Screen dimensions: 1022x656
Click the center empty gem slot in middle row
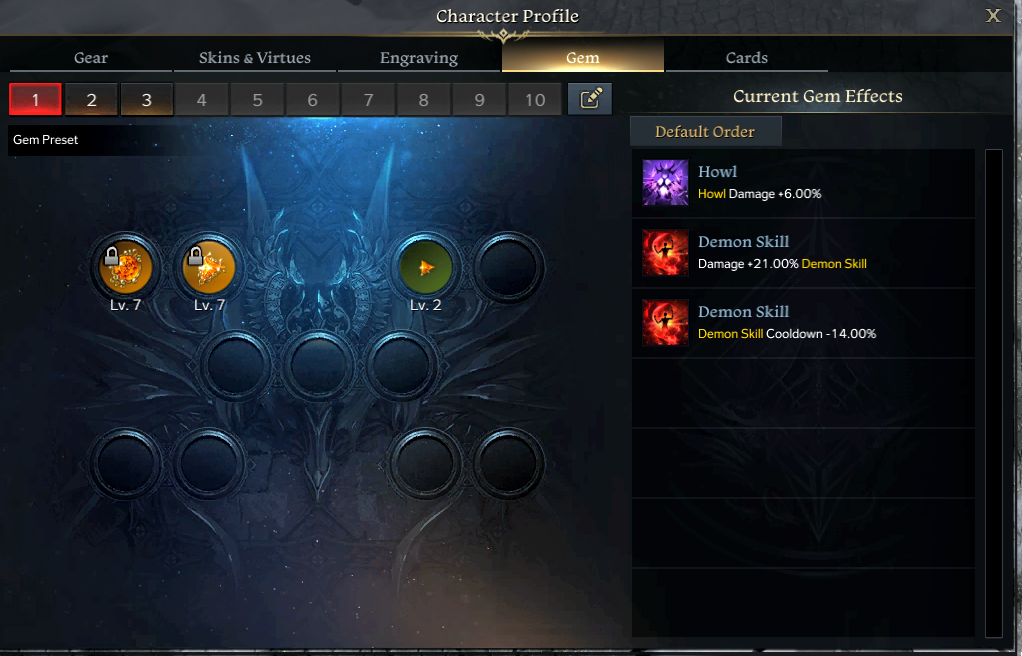tap(318, 365)
